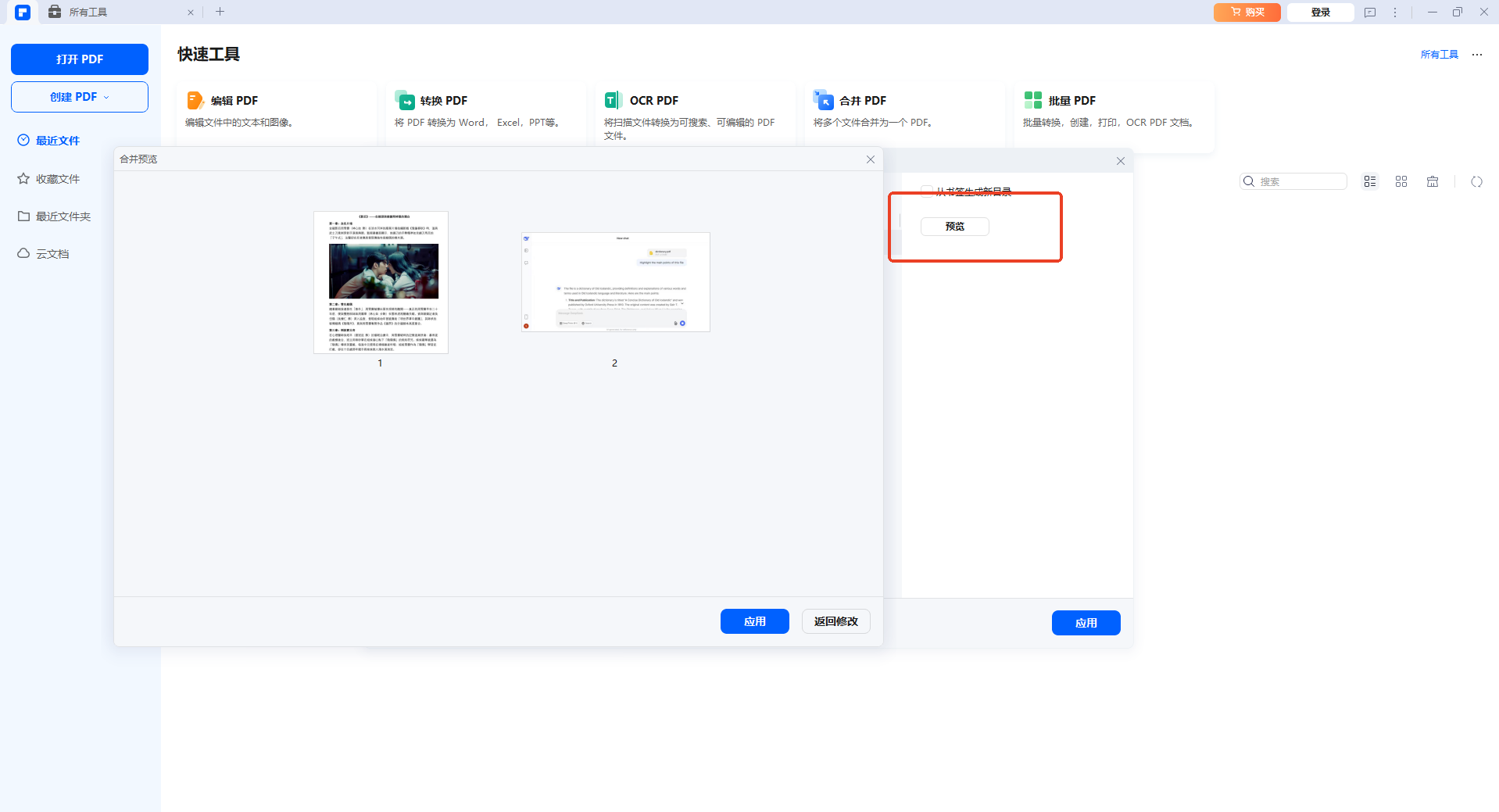1499x812 pixels.
Task: Click Apply (应用) in merge preview dialog
Action: click(754, 621)
